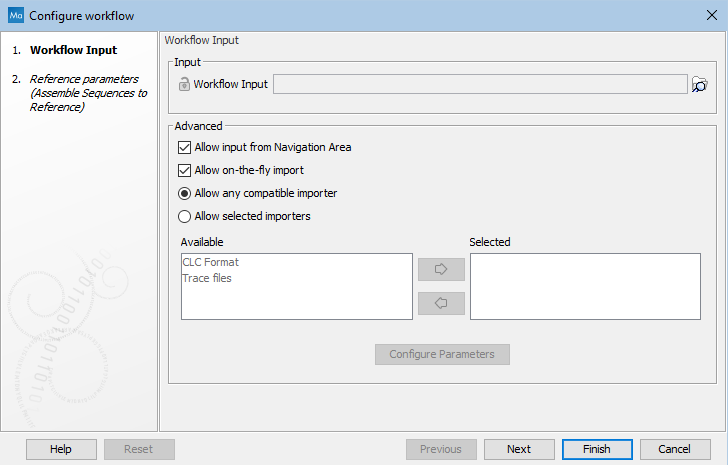Click the browse icon beside Workflow Input
728x465 pixels.
(700, 85)
